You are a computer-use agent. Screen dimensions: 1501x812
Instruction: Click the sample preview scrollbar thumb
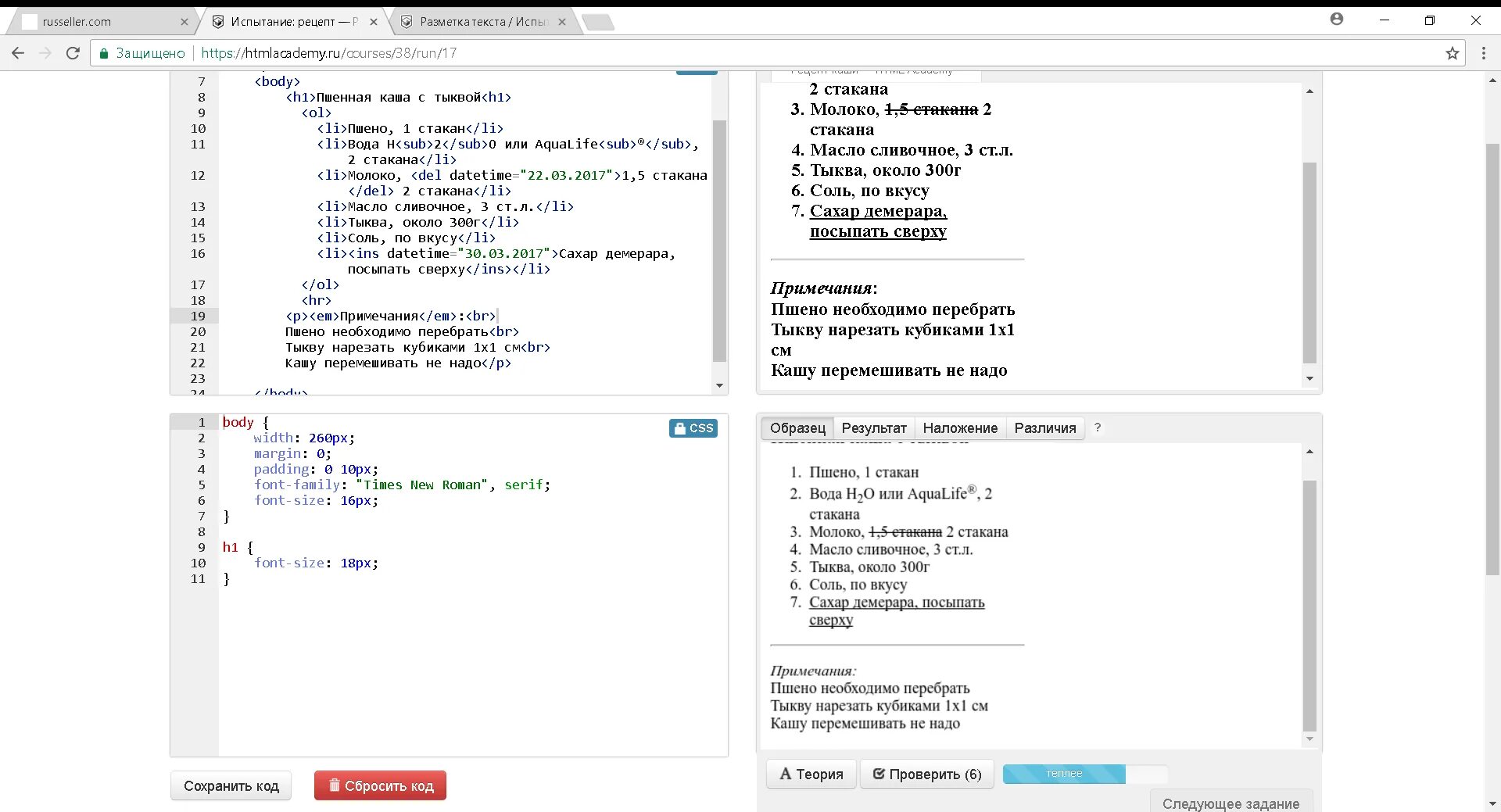pos(1309,606)
